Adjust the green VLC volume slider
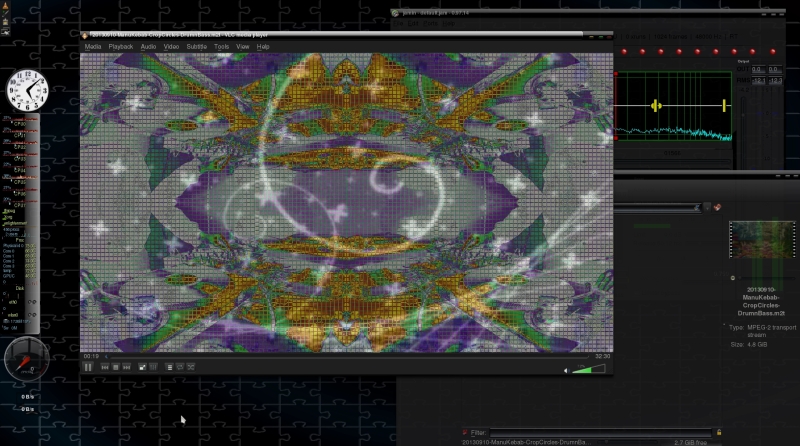The height and width of the screenshot is (446, 800). click(x=588, y=369)
